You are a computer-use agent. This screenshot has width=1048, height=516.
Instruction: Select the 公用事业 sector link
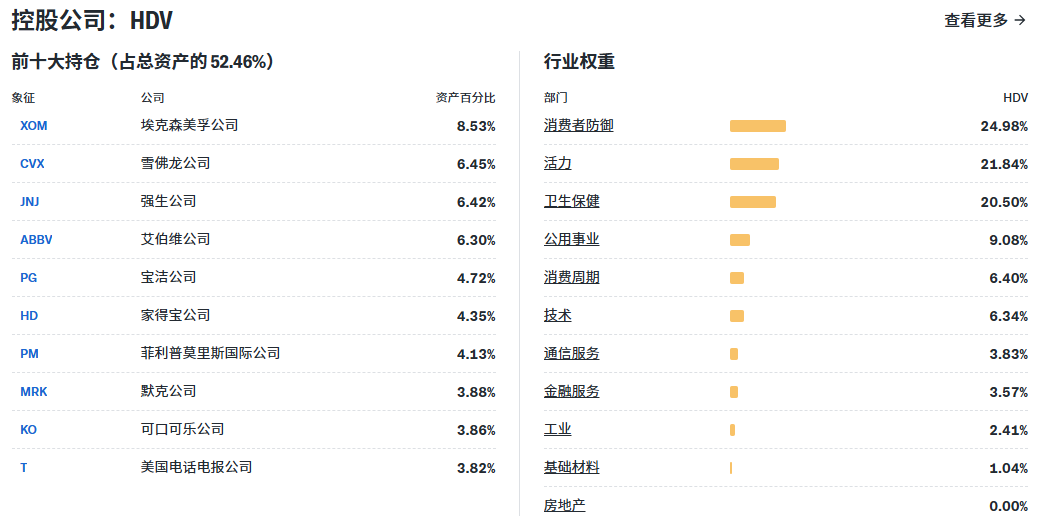[x=572, y=240]
